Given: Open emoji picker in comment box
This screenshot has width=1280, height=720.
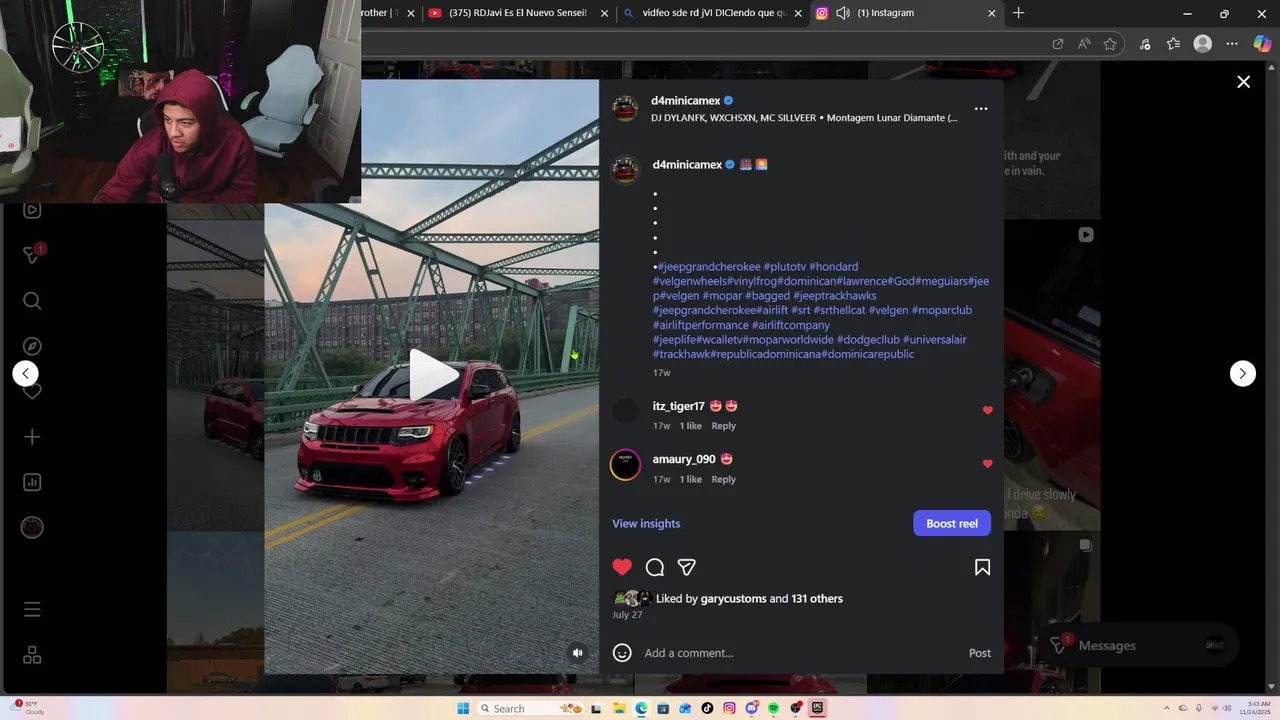Looking at the screenshot, I should (x=622, y=653).
